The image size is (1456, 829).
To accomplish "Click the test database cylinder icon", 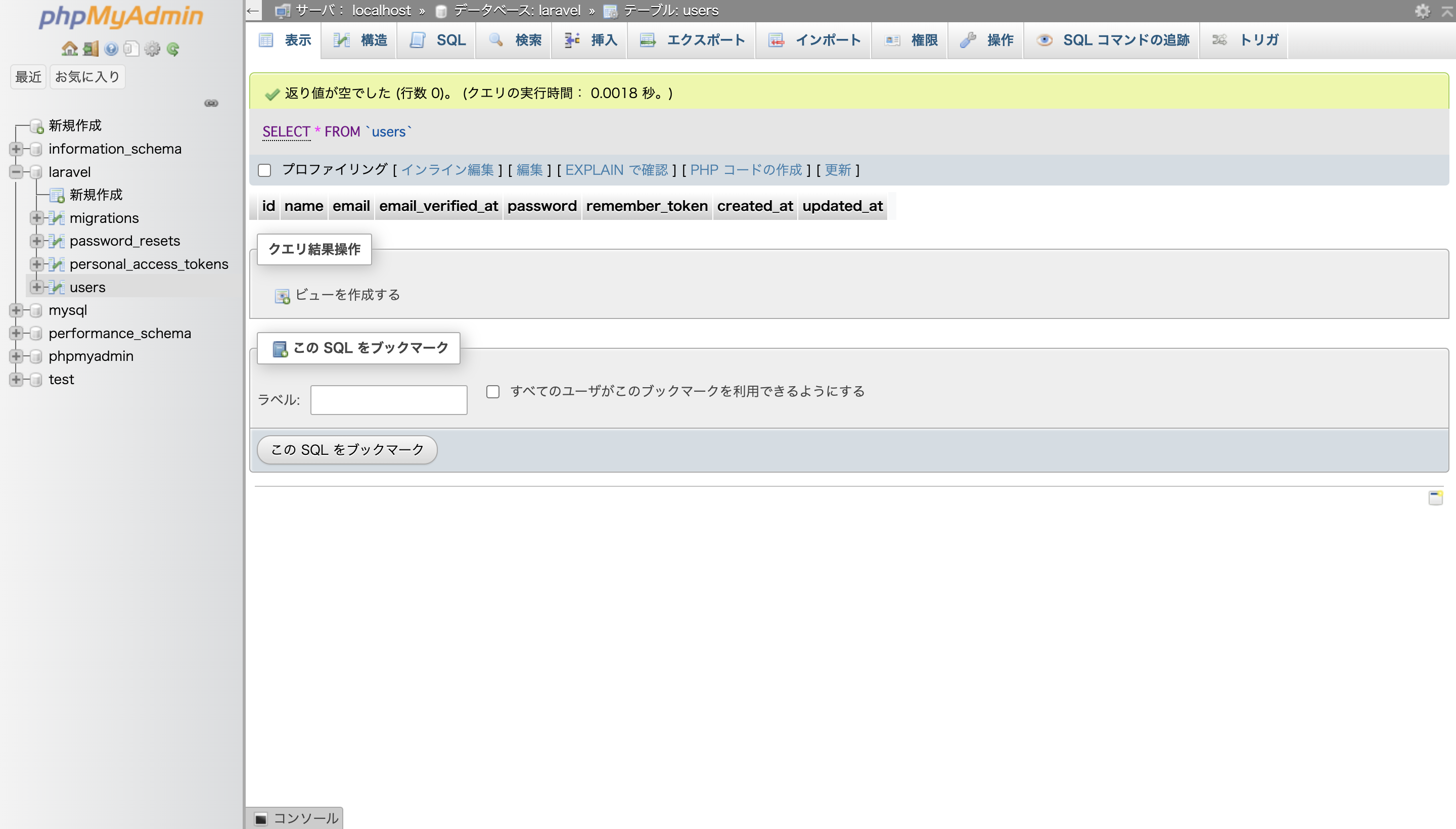I will [x=35, y=380].
